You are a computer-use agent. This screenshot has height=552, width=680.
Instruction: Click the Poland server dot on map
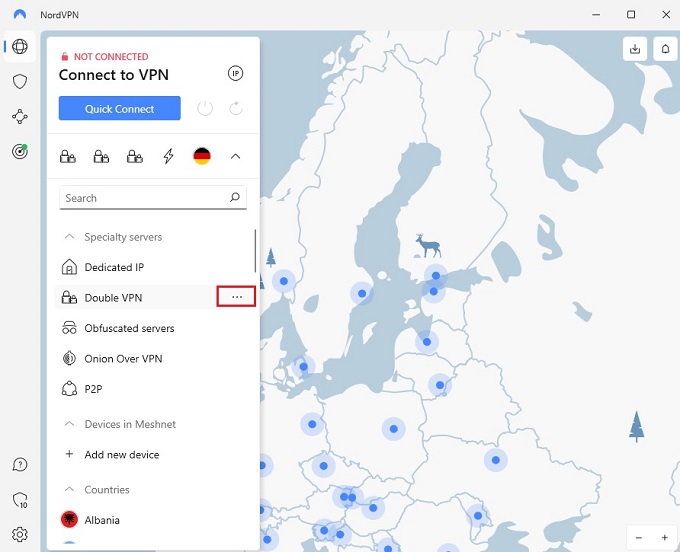pyautogui.click(x=393, y=429)
